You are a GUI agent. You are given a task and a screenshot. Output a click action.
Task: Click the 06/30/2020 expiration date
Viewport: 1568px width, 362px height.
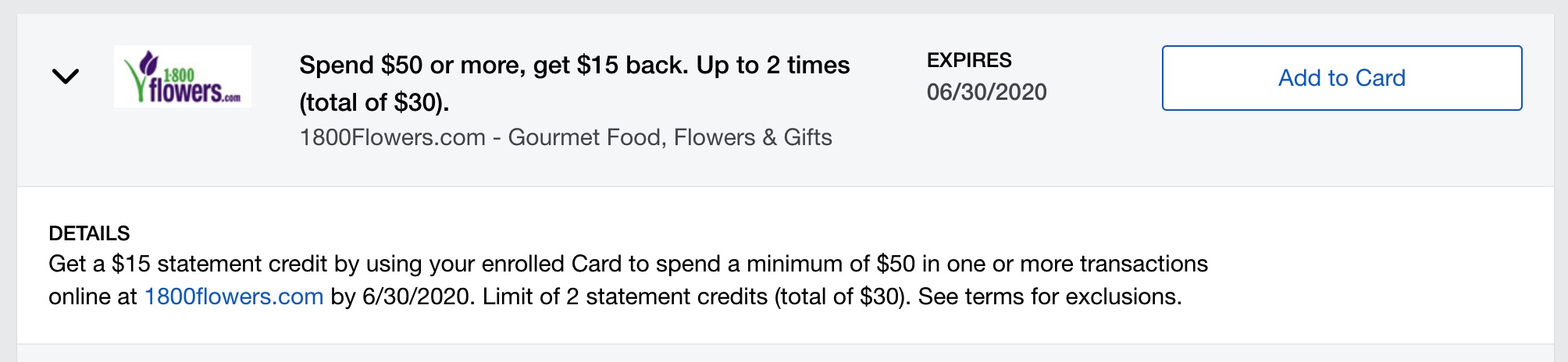tap(986, 92)
